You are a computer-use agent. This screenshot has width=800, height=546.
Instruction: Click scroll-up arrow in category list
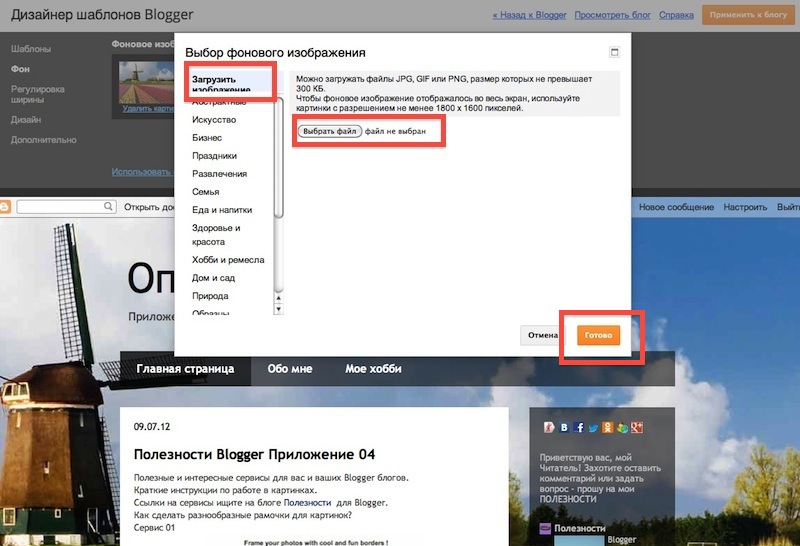coord(278,298)
